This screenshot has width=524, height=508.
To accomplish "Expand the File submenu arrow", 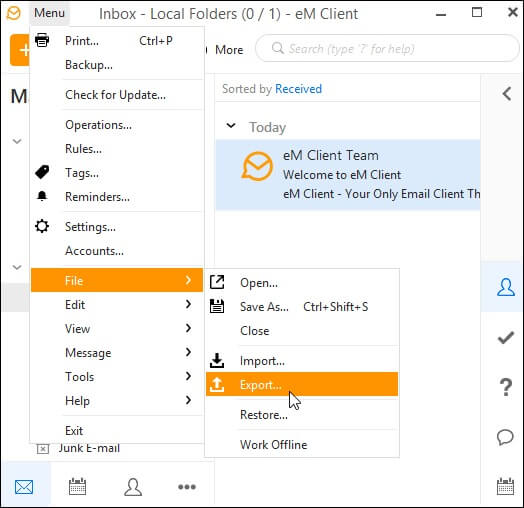I will [x=188, y=280].
